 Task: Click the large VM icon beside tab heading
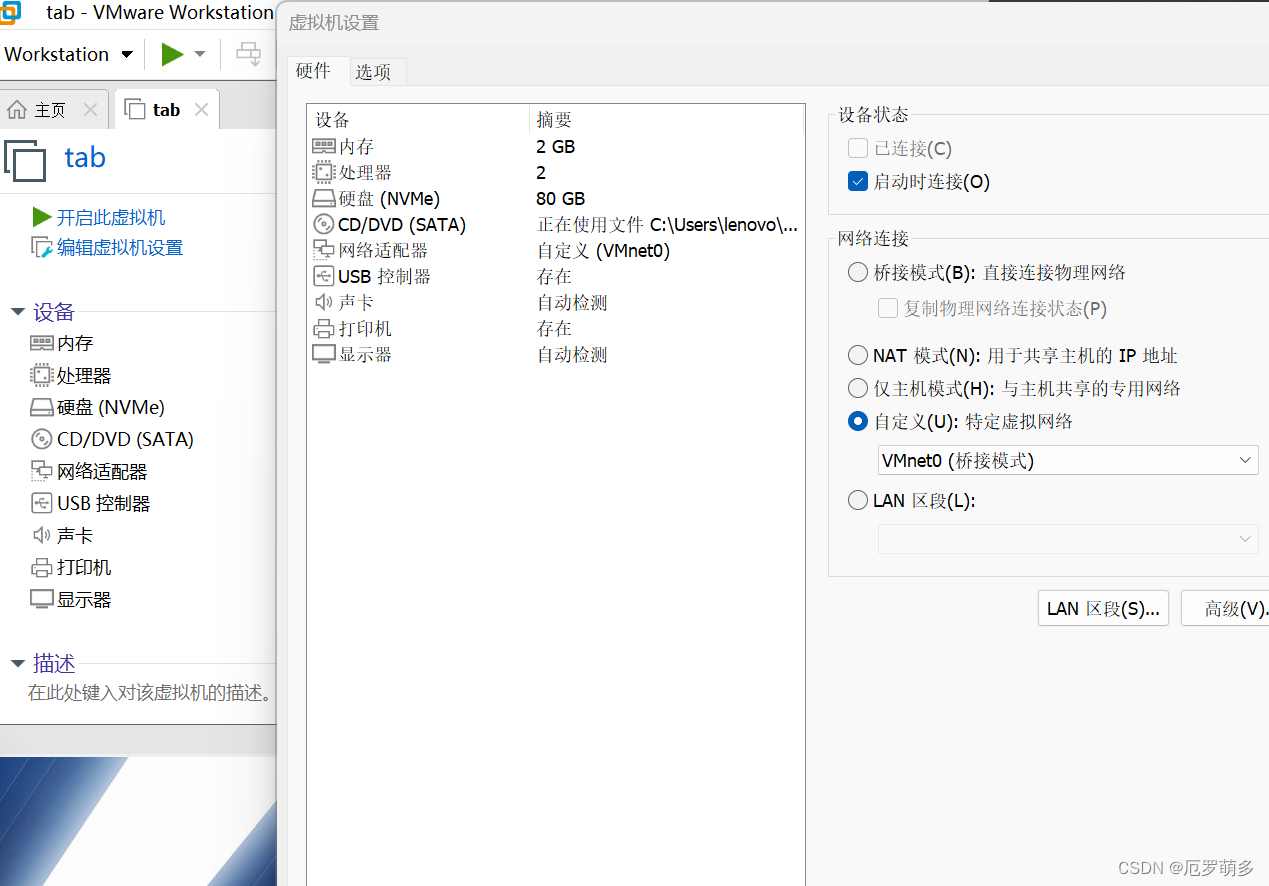pyautogui.click(x=25, y=160)
